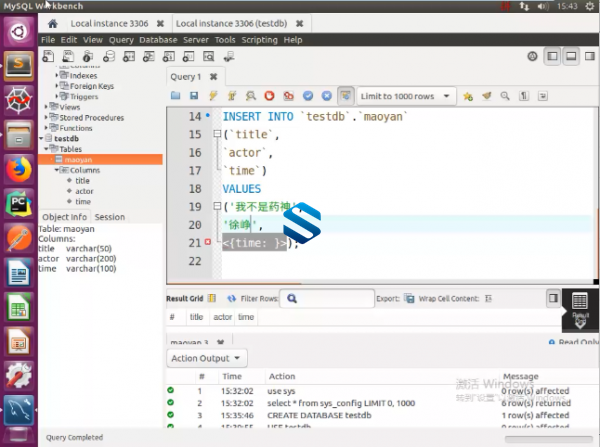Image resolution: width=600 pixels, height=447 pixels.
Task: Execute the query with lightning bolt icon
Action: tap(213, 96)
